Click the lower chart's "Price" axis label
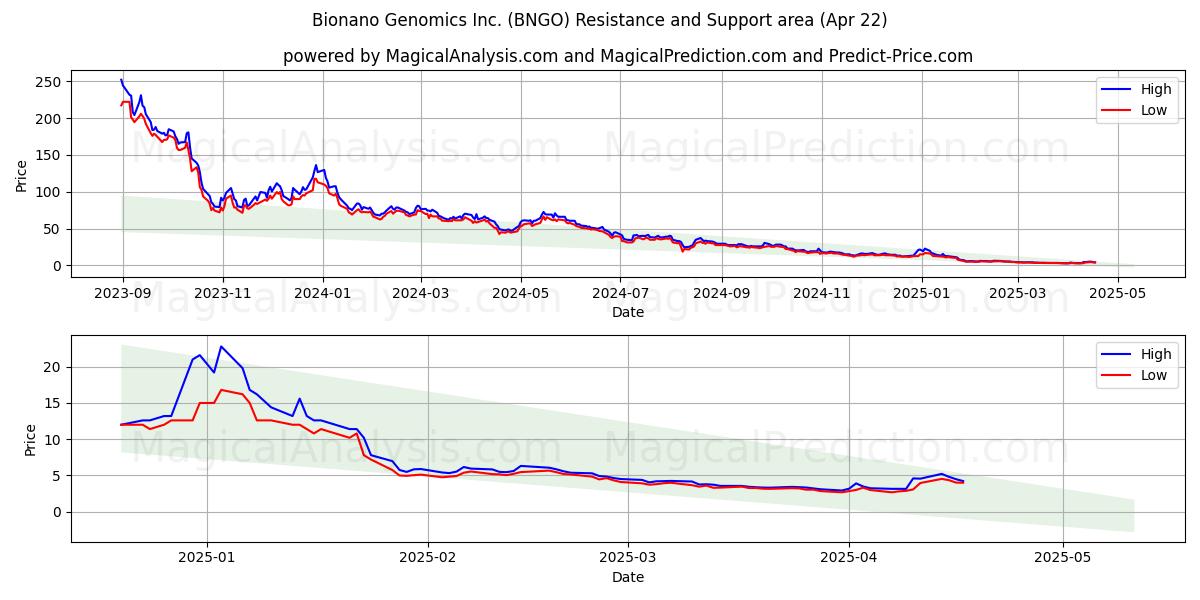 29,439
